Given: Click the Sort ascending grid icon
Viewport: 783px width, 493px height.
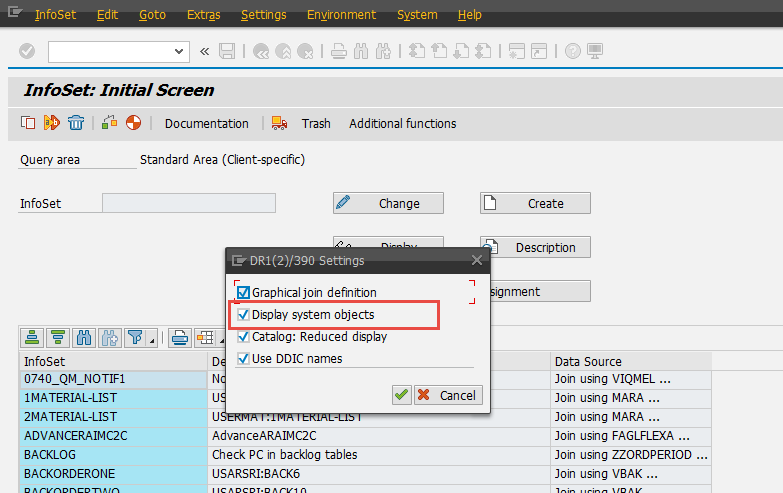Looking at the screenshot, I should pyautogui.click(x=33, y=337).
